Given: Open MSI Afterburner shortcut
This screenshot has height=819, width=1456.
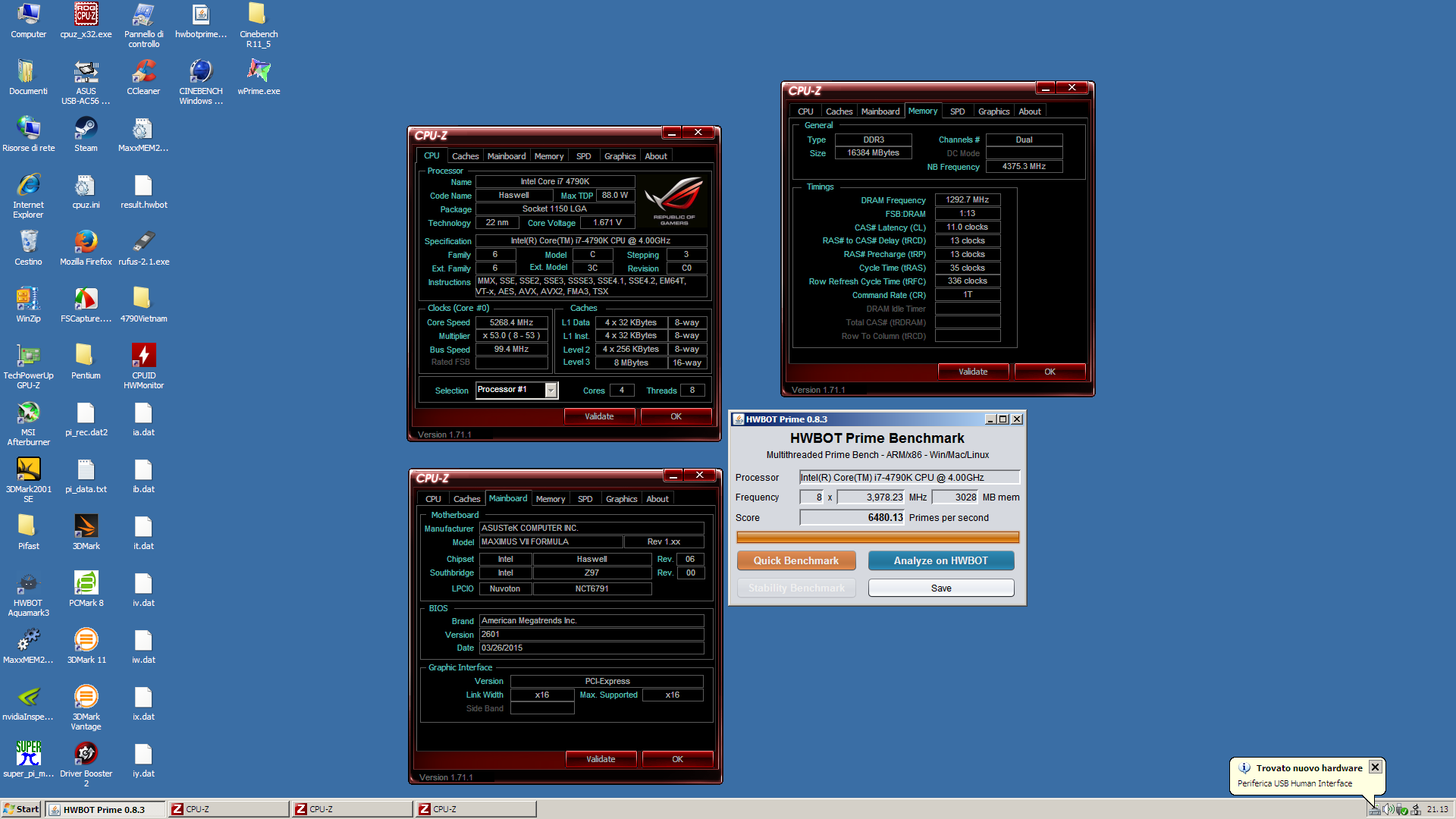Looking at the screenshot, I should point(28,423).
